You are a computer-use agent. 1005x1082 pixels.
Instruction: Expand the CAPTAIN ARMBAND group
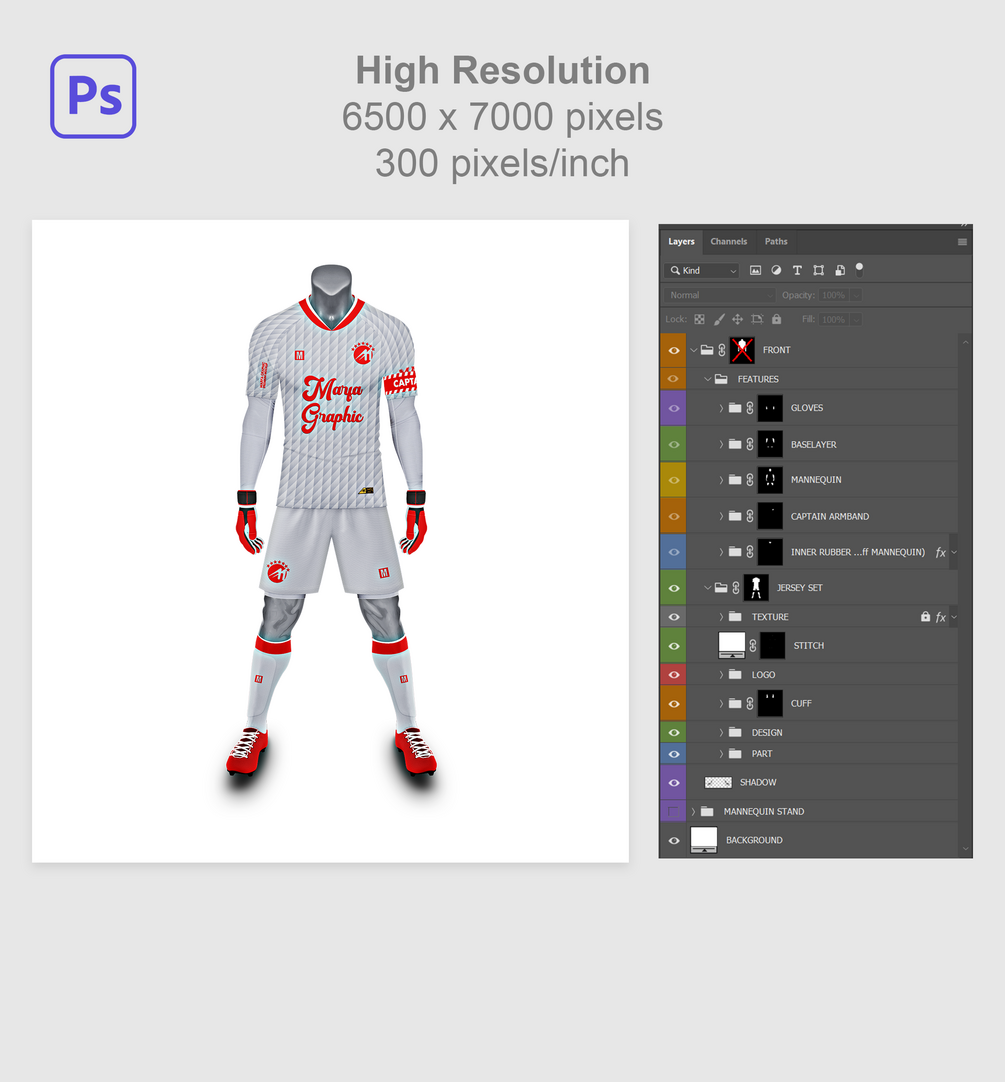pos(721,516)
